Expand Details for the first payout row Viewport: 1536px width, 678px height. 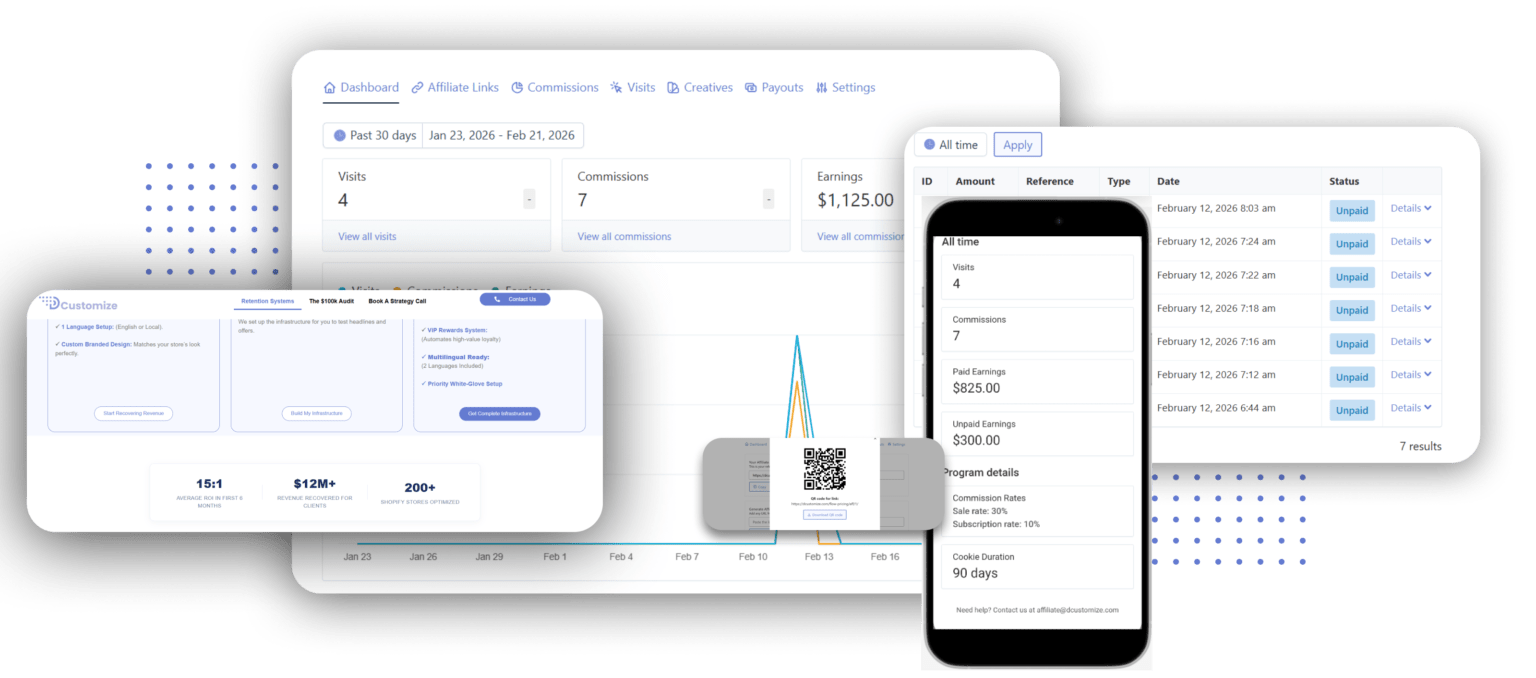1411,208
